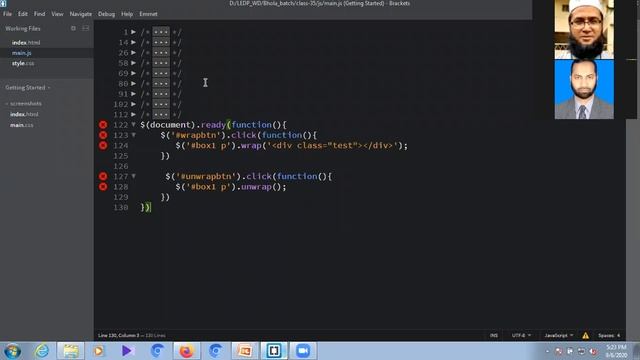Click the error icon on line 127
The height and width of the screenshot is (360, 640).
tap(103, 176)
